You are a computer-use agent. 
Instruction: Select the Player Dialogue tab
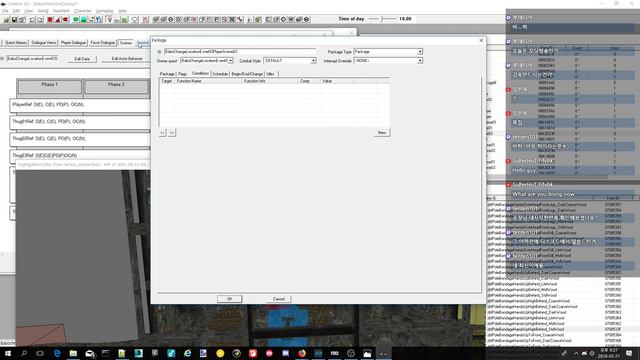click(x=73, y=43)
